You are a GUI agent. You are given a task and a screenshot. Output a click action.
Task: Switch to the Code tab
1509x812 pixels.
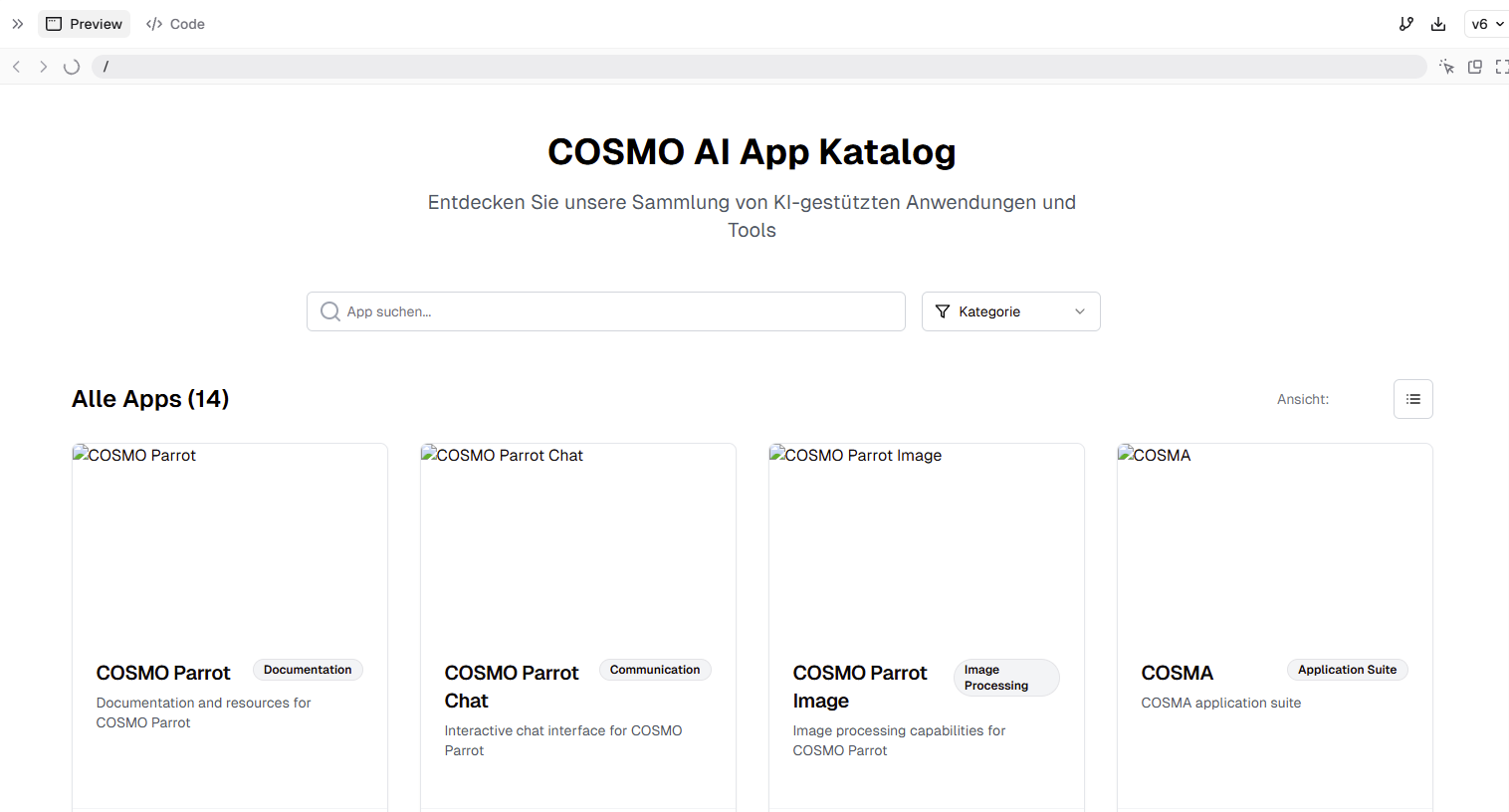click(x=175, y=24)
